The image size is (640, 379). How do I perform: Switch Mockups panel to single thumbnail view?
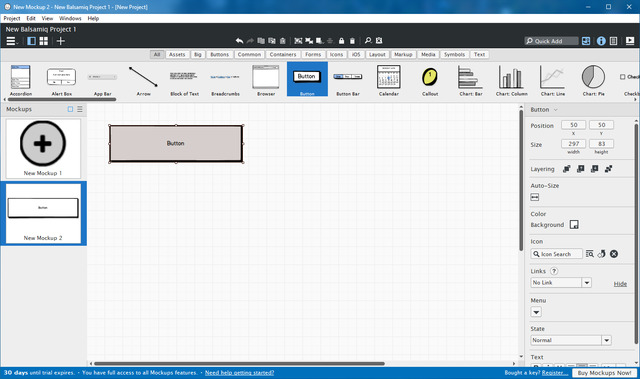tap(70, 109)
